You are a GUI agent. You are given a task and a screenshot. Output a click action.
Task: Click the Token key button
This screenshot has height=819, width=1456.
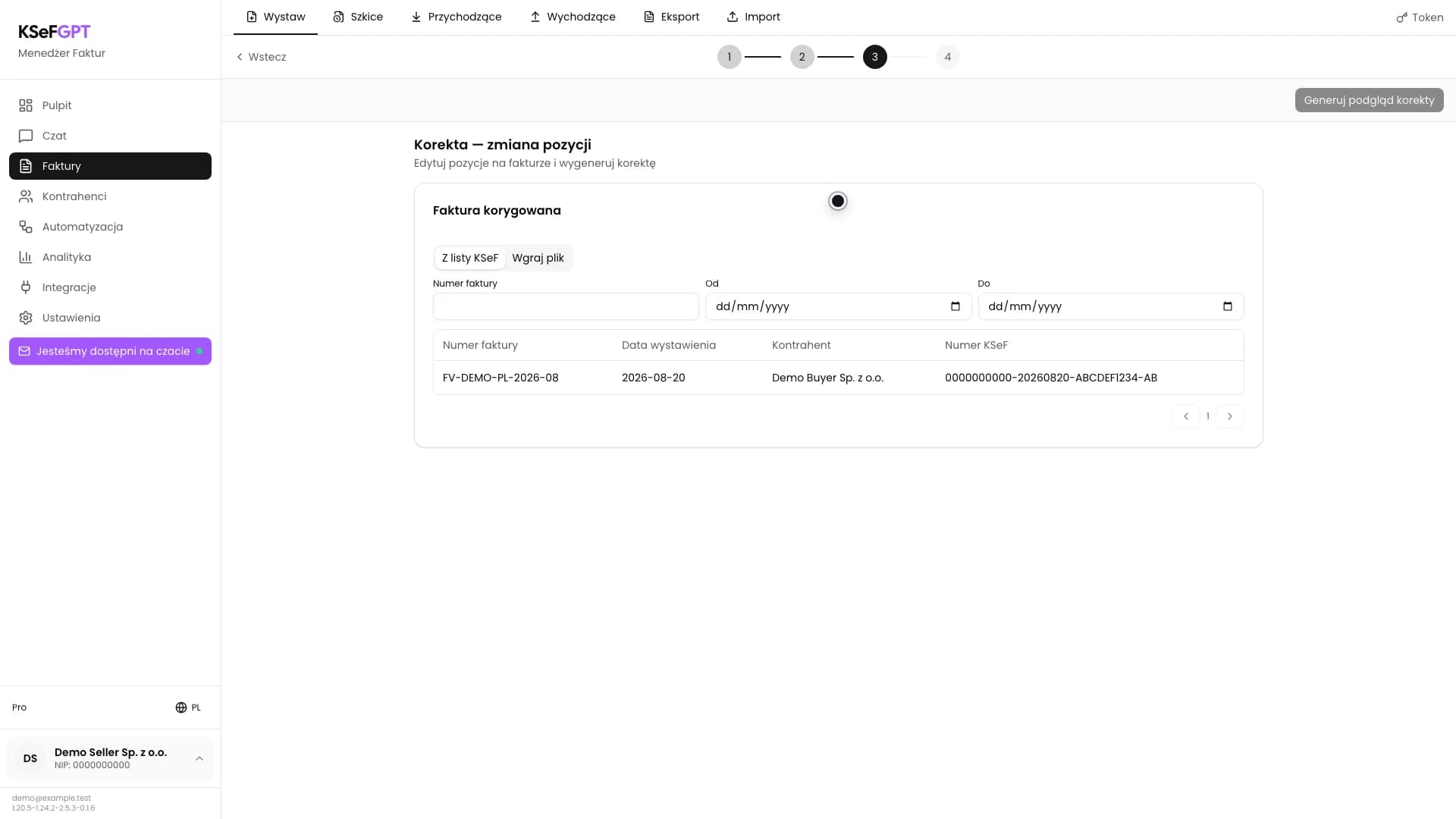pyautogui.click(x=1420, y=17)
